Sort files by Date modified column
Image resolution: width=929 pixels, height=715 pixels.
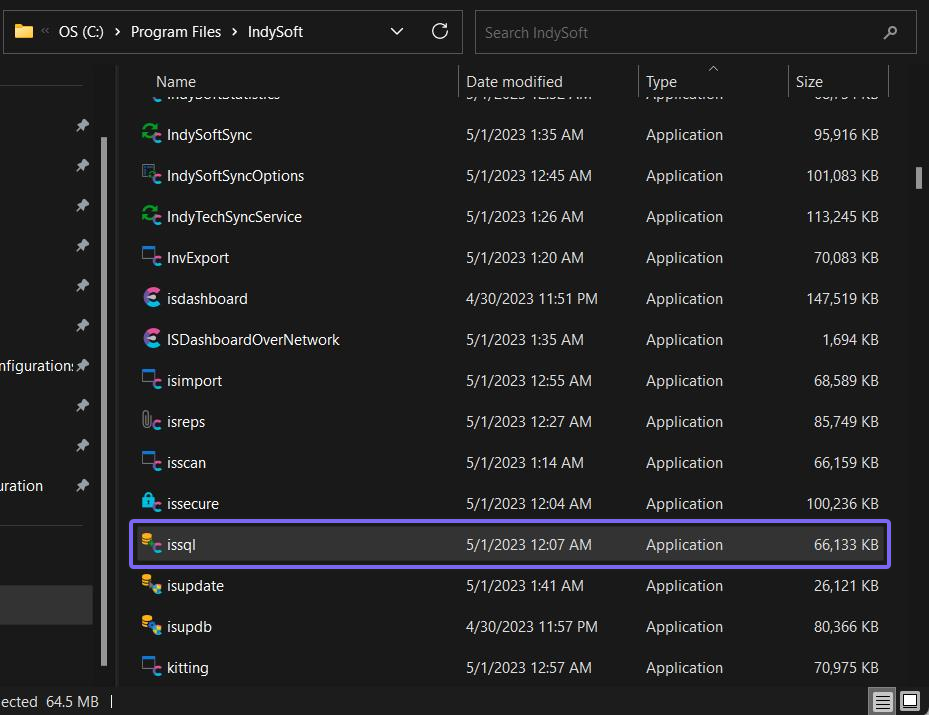pos(514,82)
